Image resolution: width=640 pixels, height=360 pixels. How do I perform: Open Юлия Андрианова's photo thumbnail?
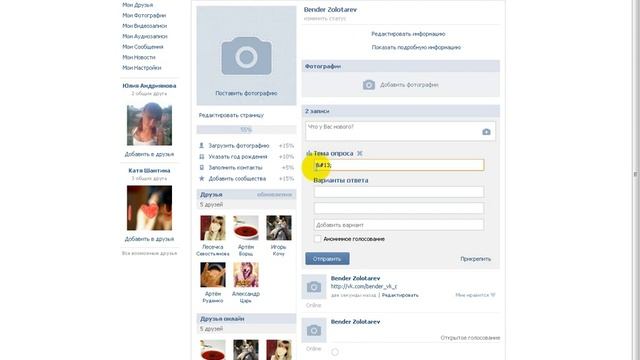tap(149, 124)
